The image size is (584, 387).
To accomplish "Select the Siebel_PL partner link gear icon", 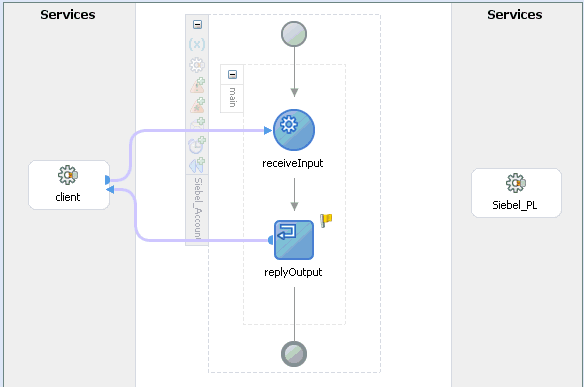I will 516,183.
